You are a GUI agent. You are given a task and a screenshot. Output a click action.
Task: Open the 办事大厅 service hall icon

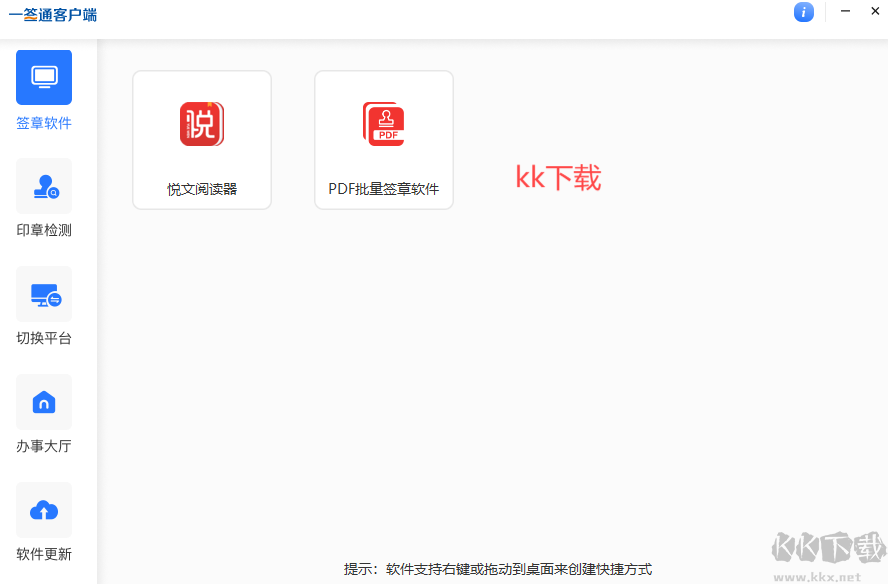(44, 401)
